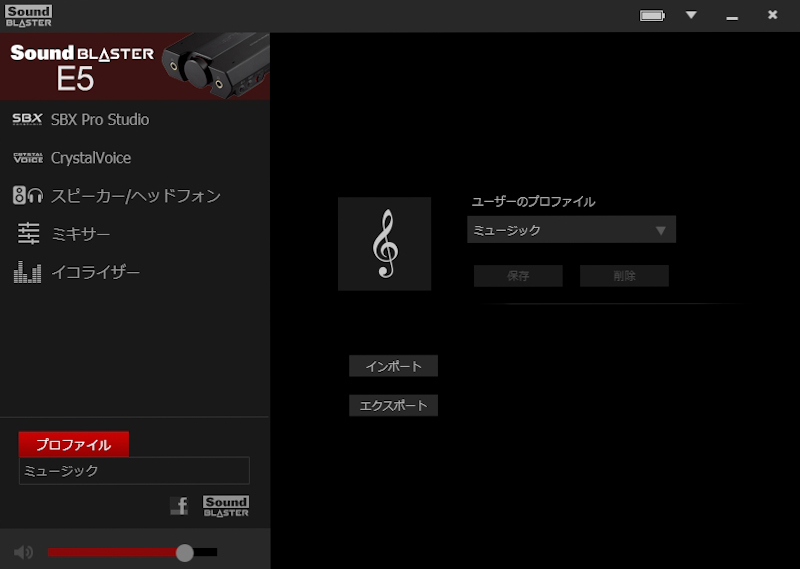Click the 削除 button
The width and height of the screenshot is (800, 569).
(624, 276)
